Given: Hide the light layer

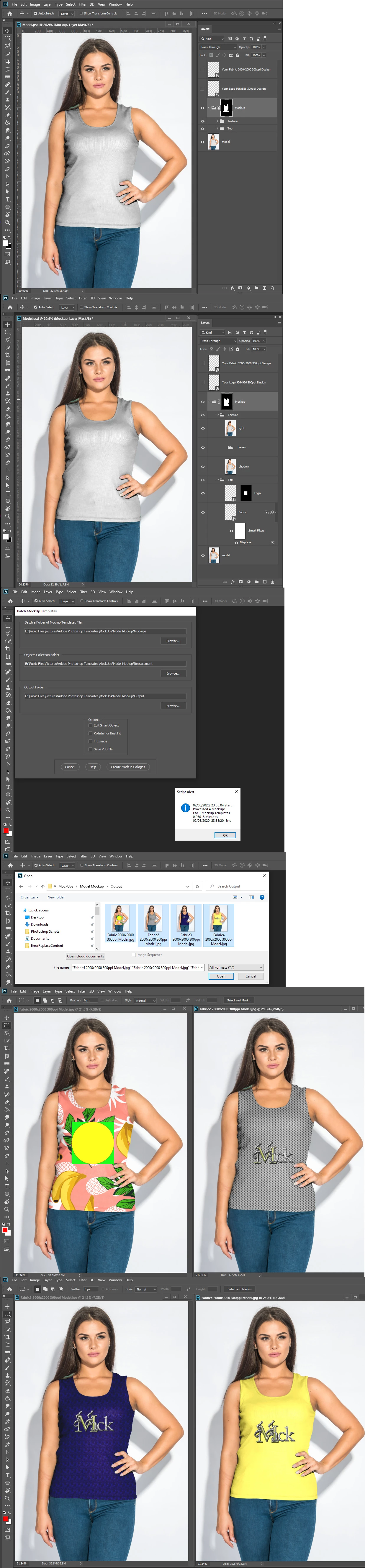Looking at the screenshot, I should (203, 428).
